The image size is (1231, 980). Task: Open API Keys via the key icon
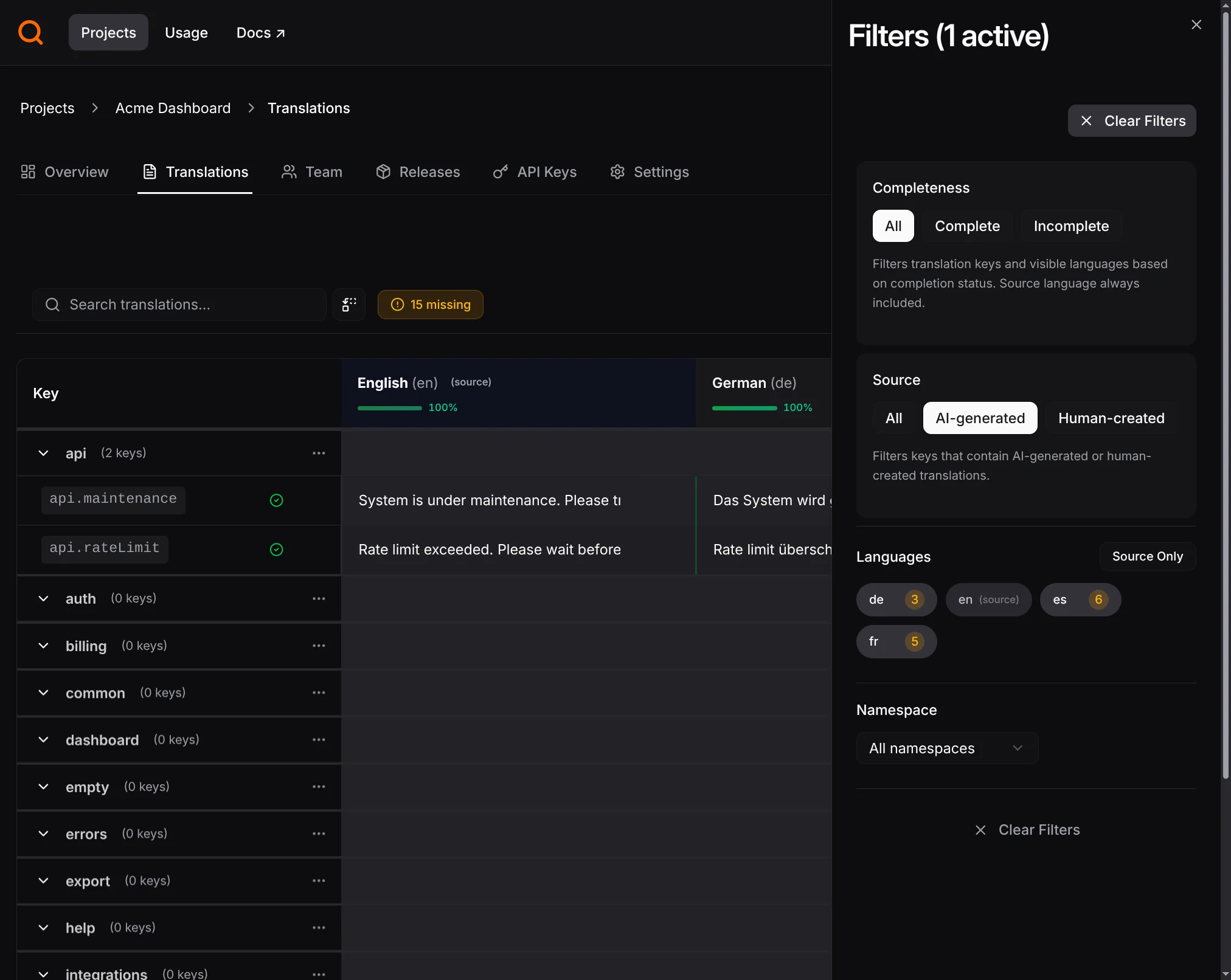tap(500, 172)
